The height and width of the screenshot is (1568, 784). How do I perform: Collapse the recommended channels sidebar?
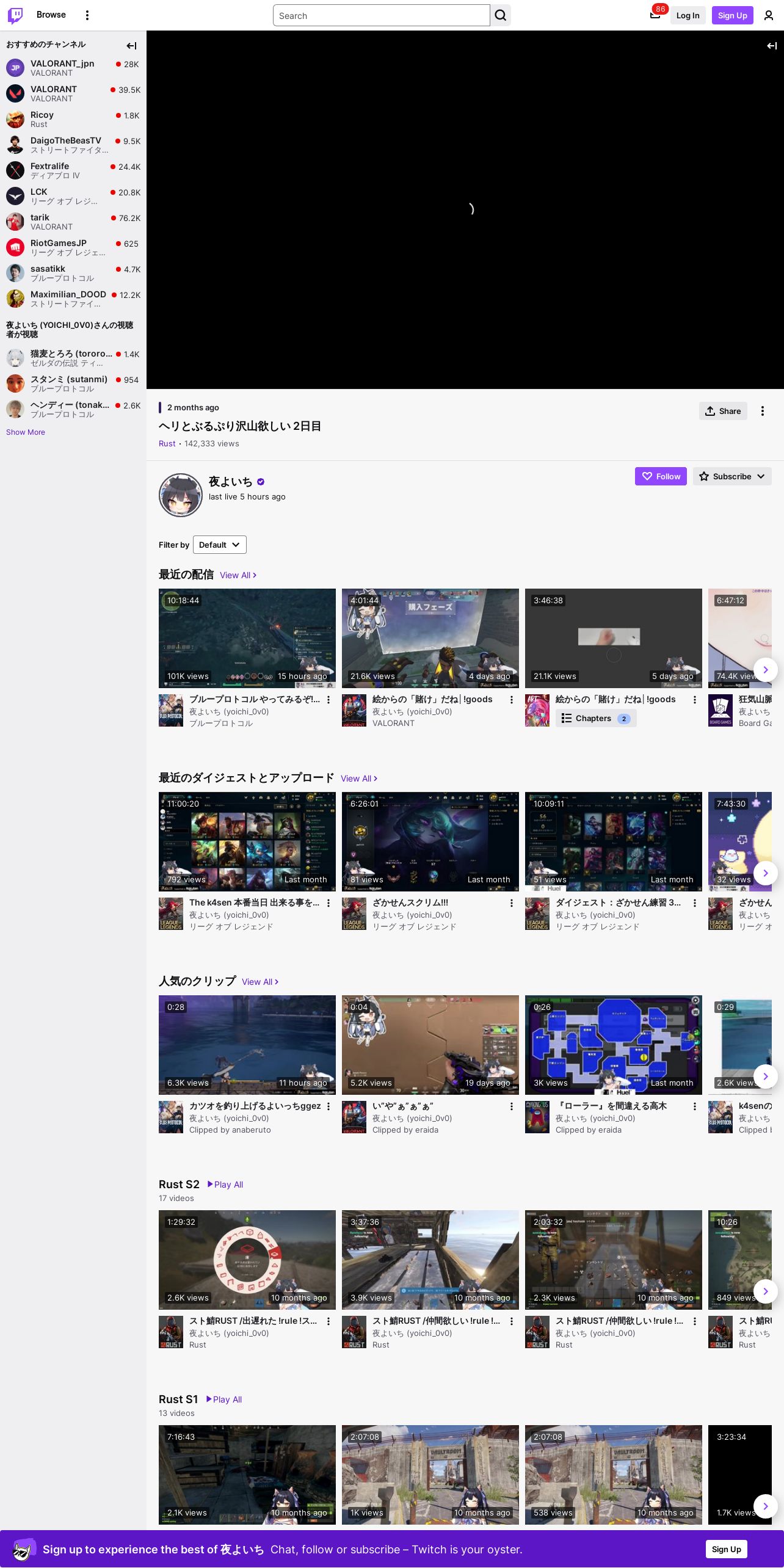pos(131,46)
